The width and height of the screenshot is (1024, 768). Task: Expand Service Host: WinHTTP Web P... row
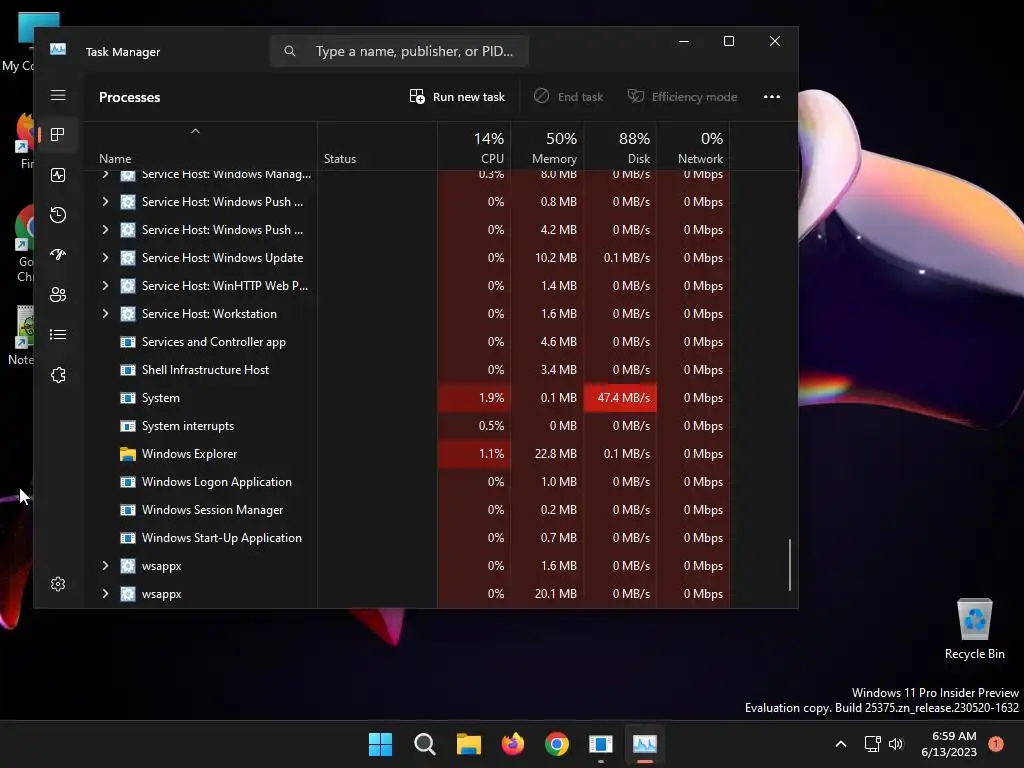pyautogui.click(x=105, y=286)
